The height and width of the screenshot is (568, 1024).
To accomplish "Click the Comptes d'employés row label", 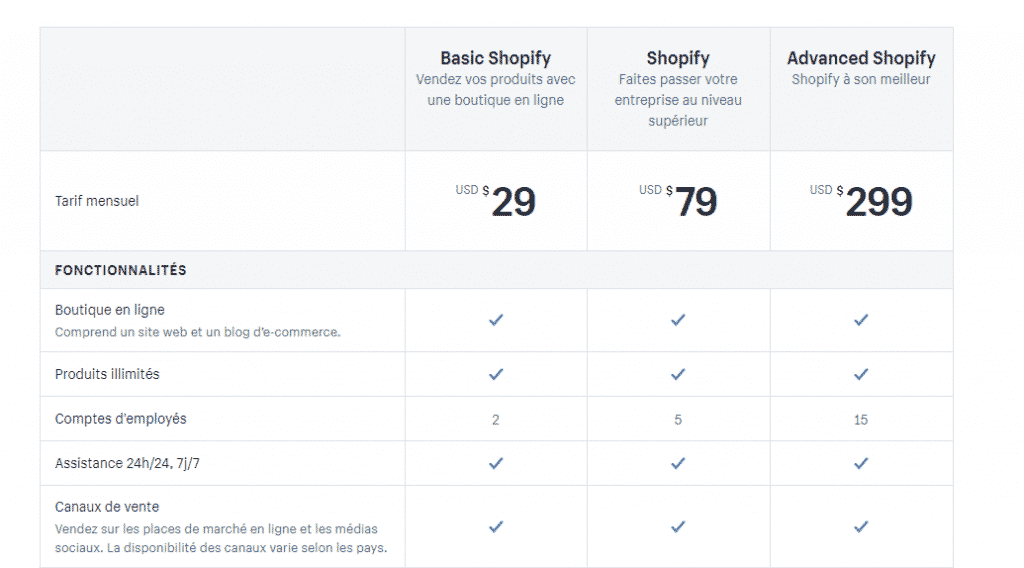I will [x=121, y=419].
